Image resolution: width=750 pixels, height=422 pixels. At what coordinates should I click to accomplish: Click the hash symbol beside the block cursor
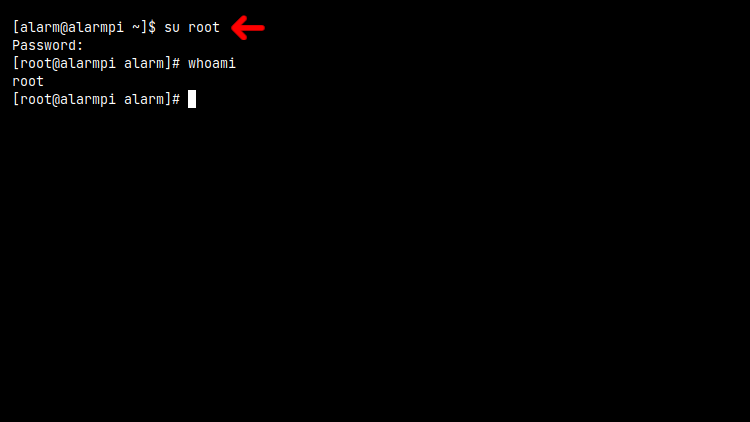(x=176, y=99)
